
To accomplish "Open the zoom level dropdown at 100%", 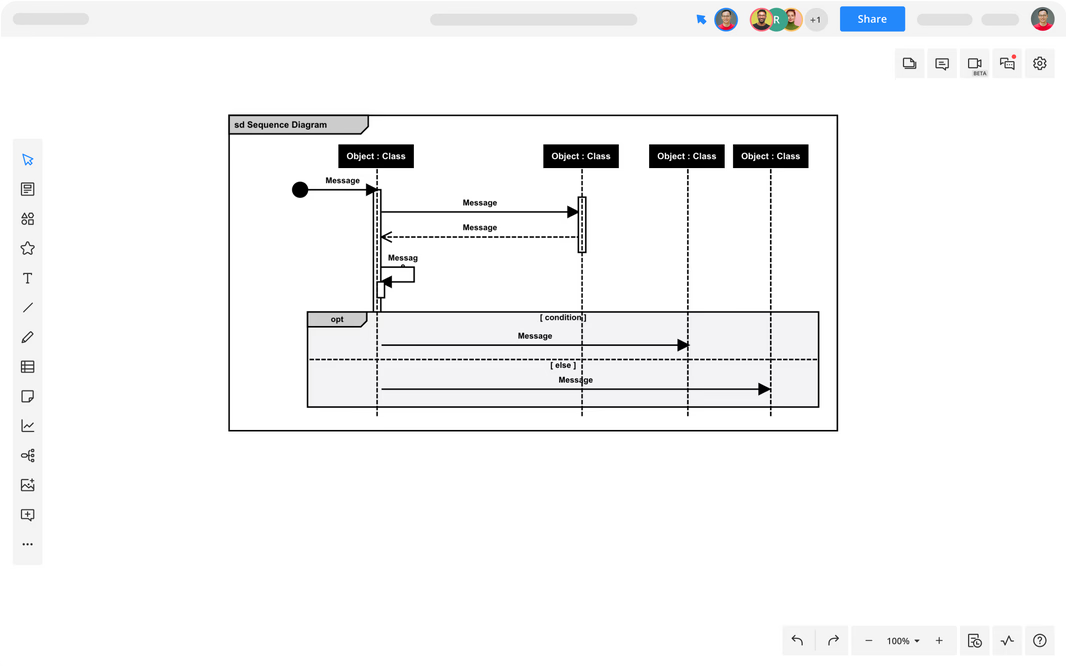I will coord(903,641).
